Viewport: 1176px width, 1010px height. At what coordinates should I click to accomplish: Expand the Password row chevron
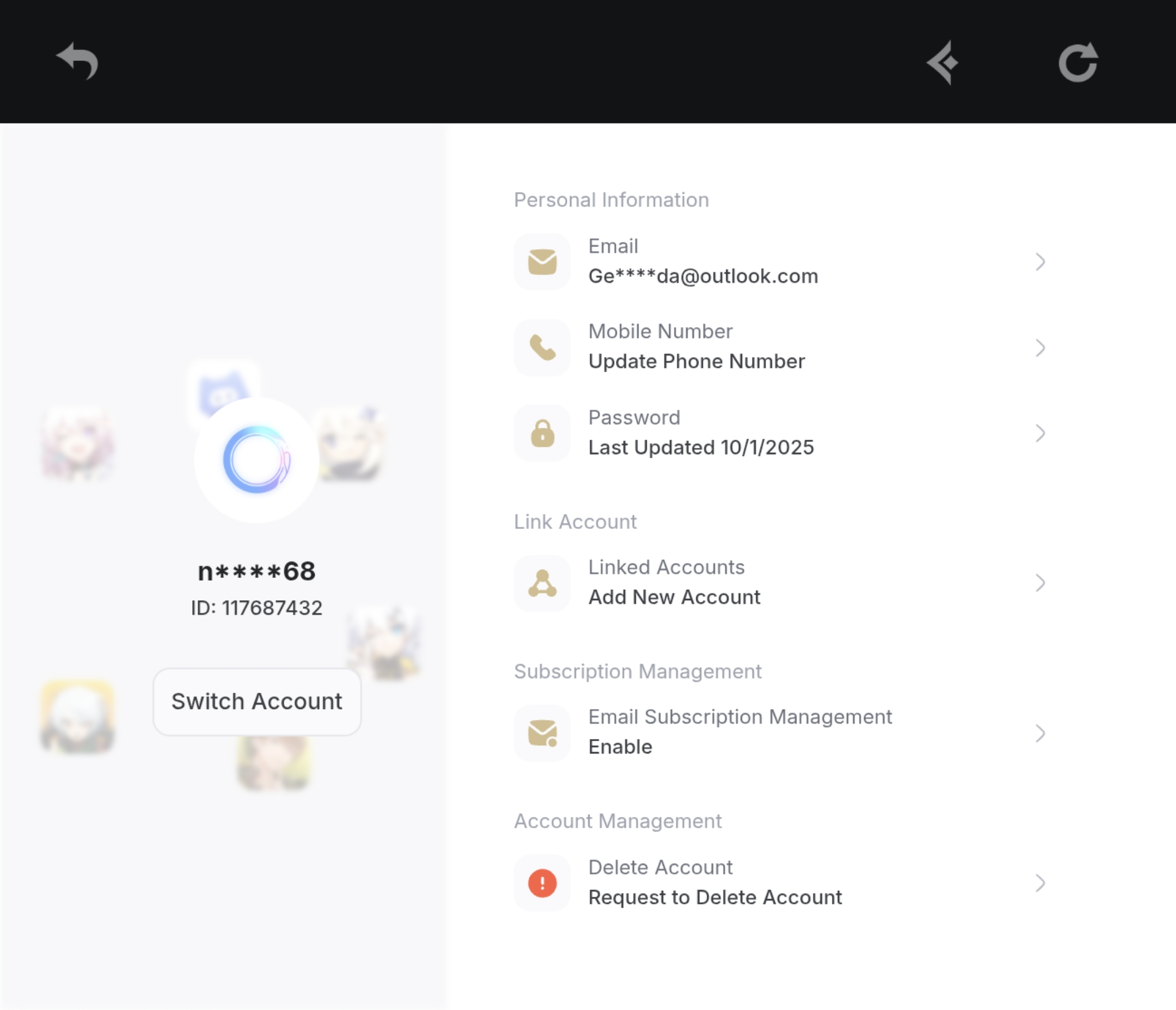coord(1040,434)
